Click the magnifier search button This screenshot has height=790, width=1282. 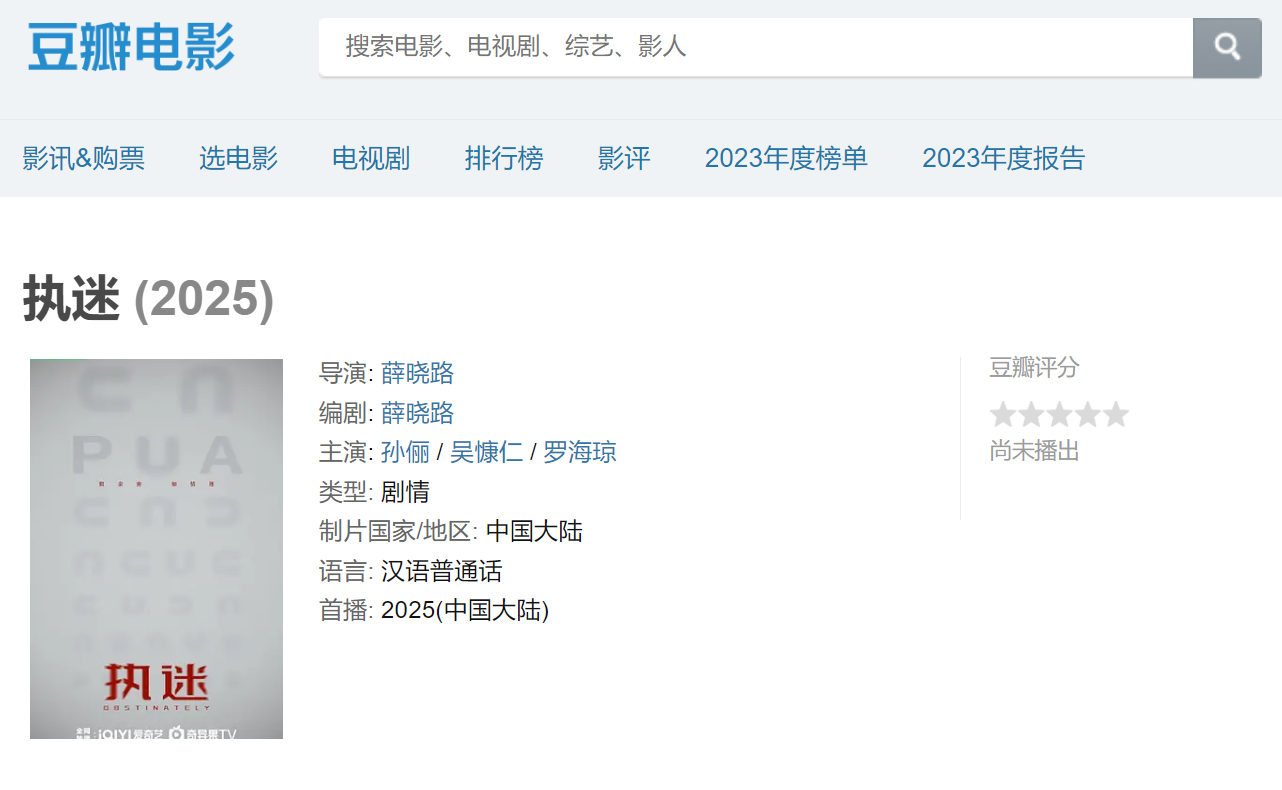(x=1227, y=47)
